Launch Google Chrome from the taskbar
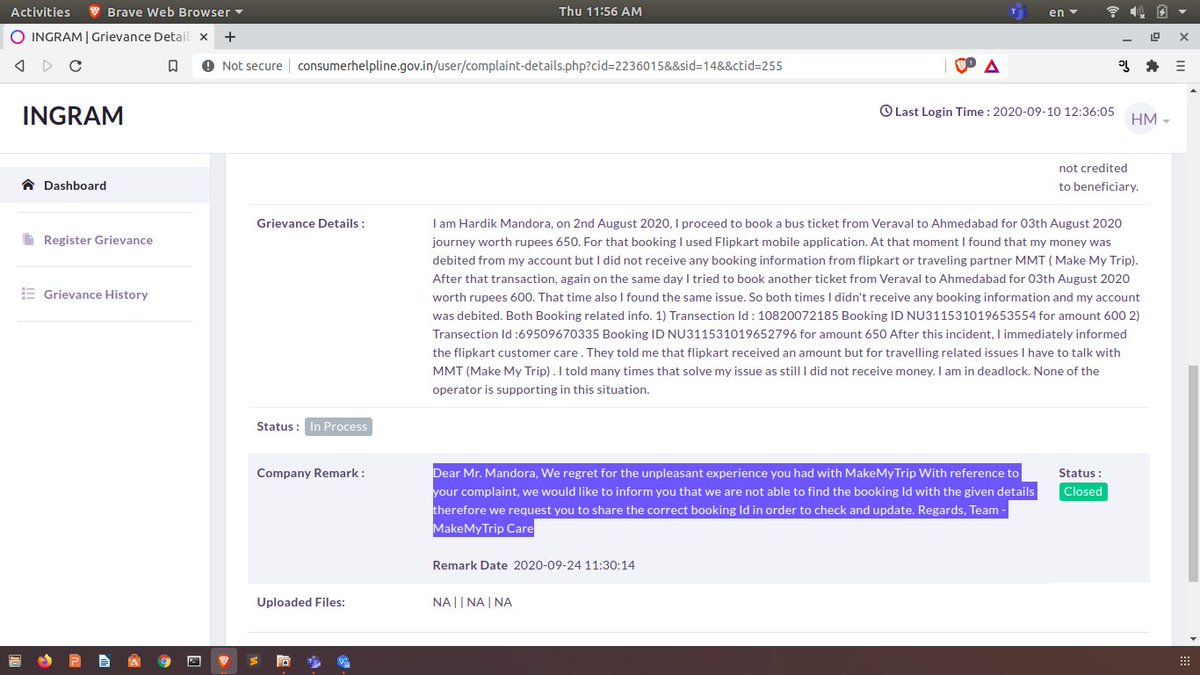The height and width of the screenshot is (675, 1200). pos(164,661)
